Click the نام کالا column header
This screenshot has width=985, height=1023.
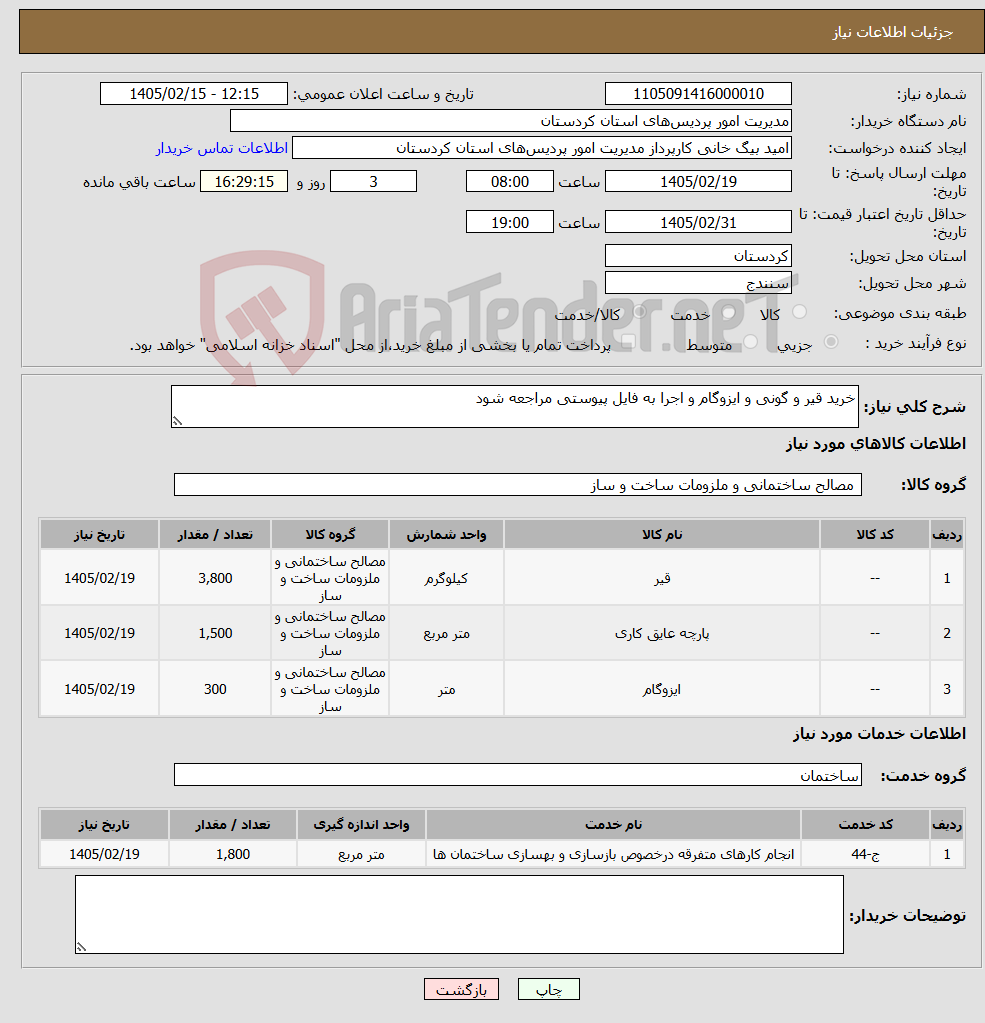click(x=661, y=534)
